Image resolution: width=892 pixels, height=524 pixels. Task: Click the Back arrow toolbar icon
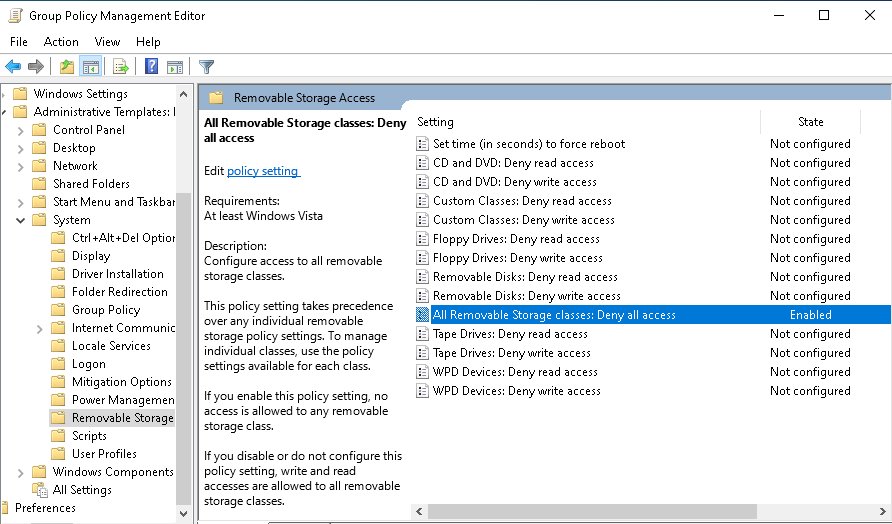click(13, 67)
